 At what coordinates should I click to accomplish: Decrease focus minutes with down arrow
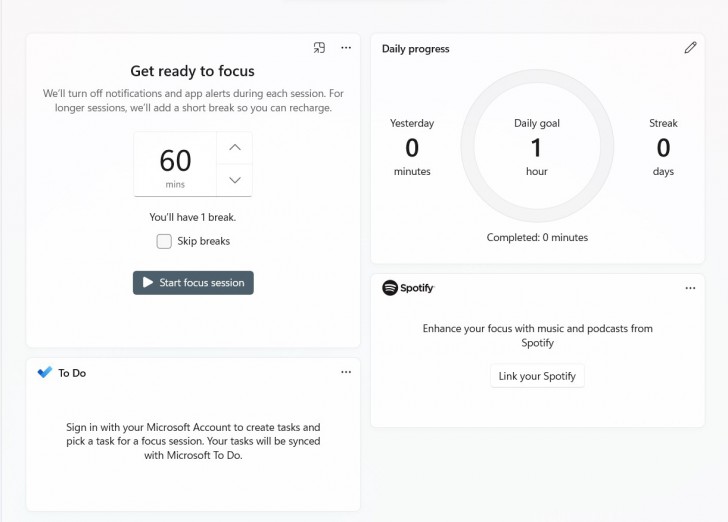tap(235, 180)
